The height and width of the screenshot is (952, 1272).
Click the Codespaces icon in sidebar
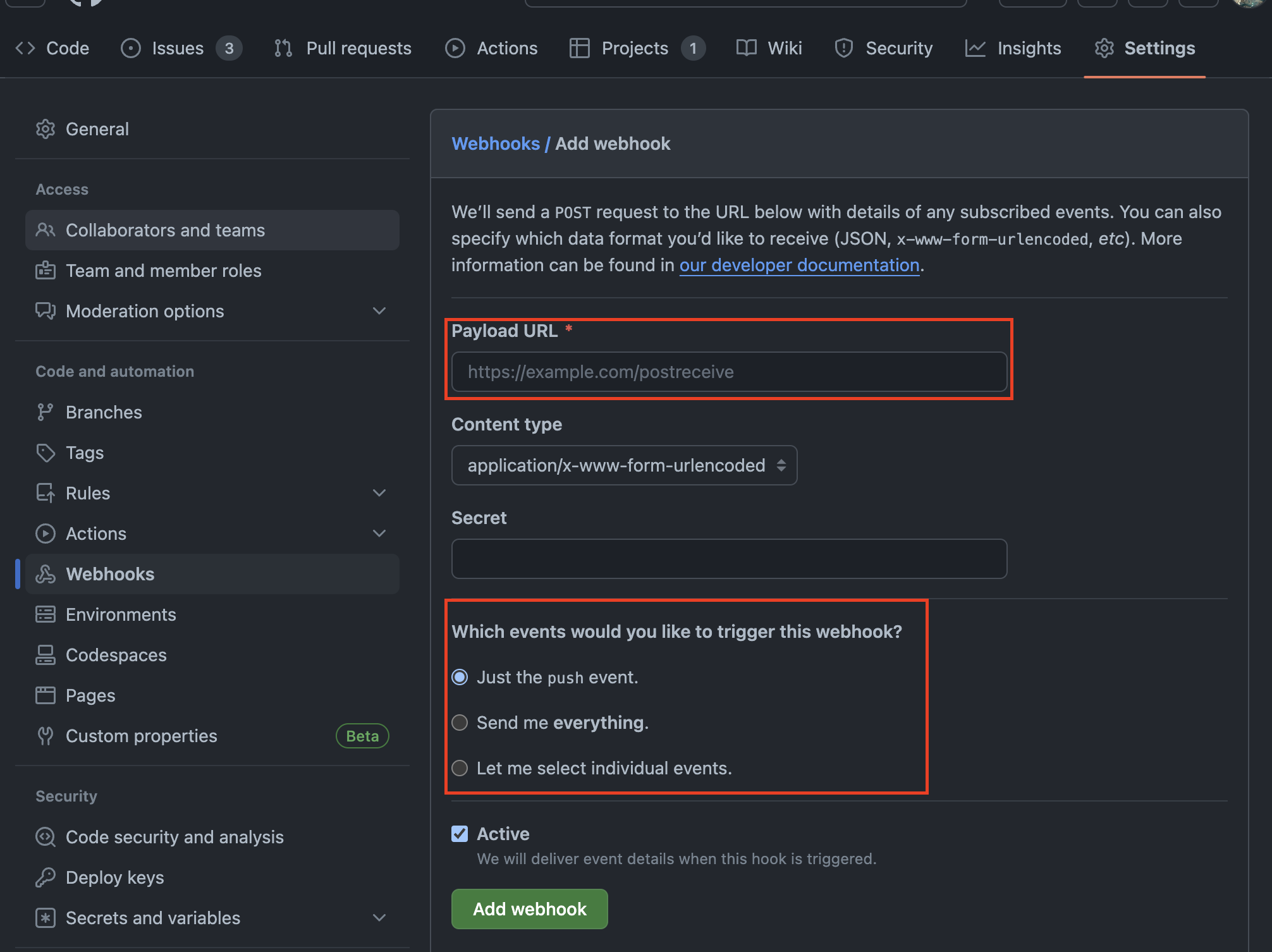click(46, 655)
